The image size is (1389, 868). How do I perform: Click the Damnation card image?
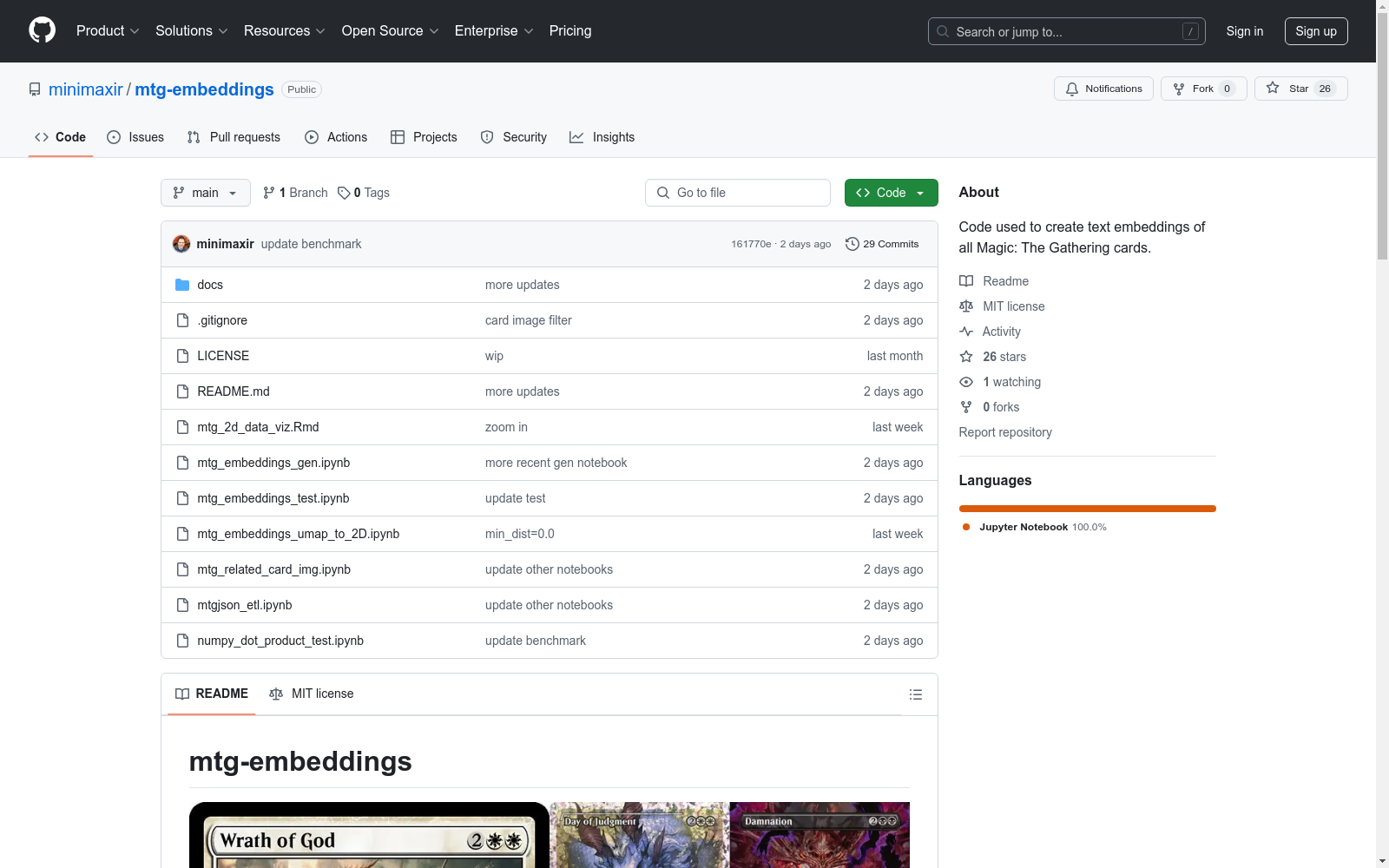point(820,835)
